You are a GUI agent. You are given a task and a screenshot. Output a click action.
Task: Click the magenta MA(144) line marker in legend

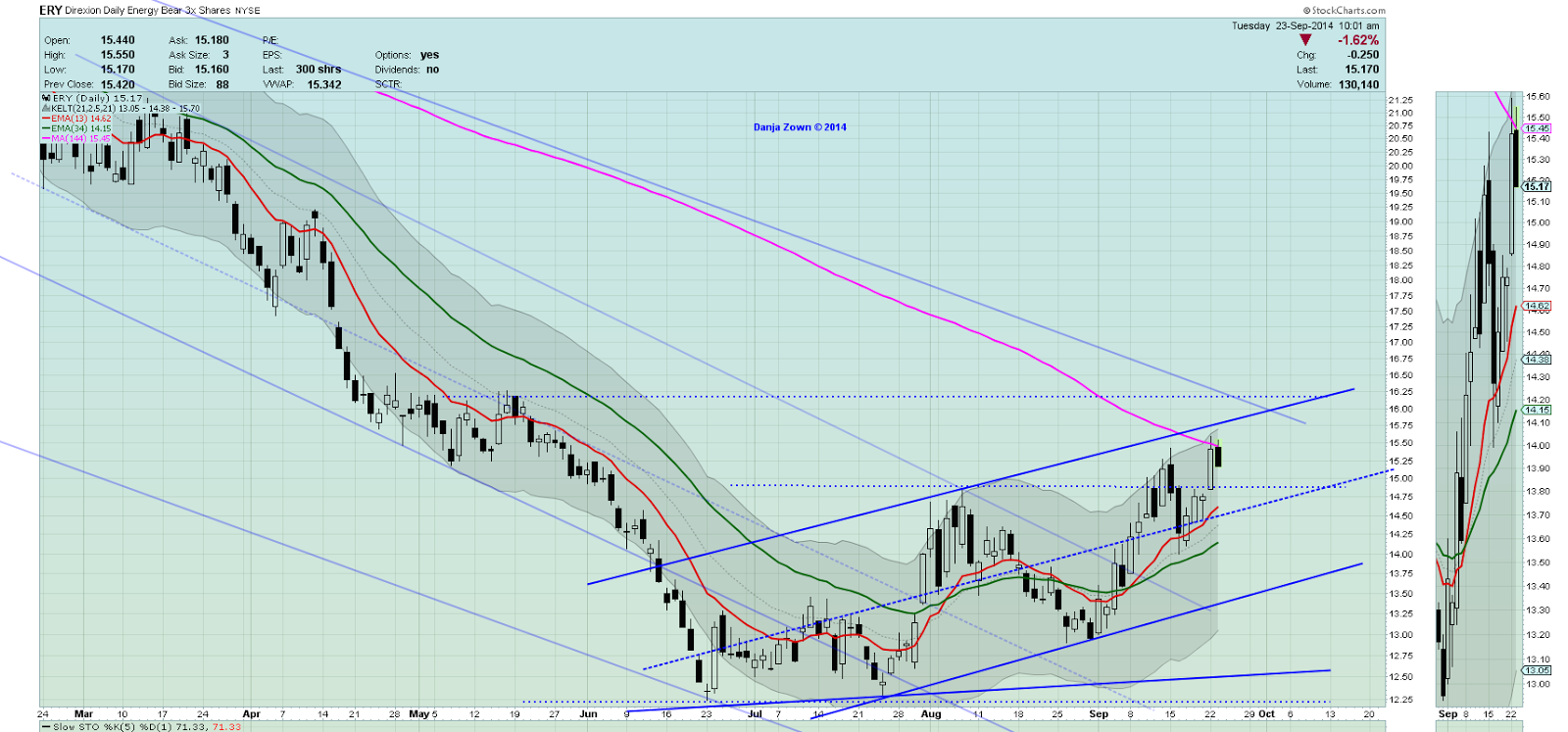pyautogui.click(x=46, y=138)
